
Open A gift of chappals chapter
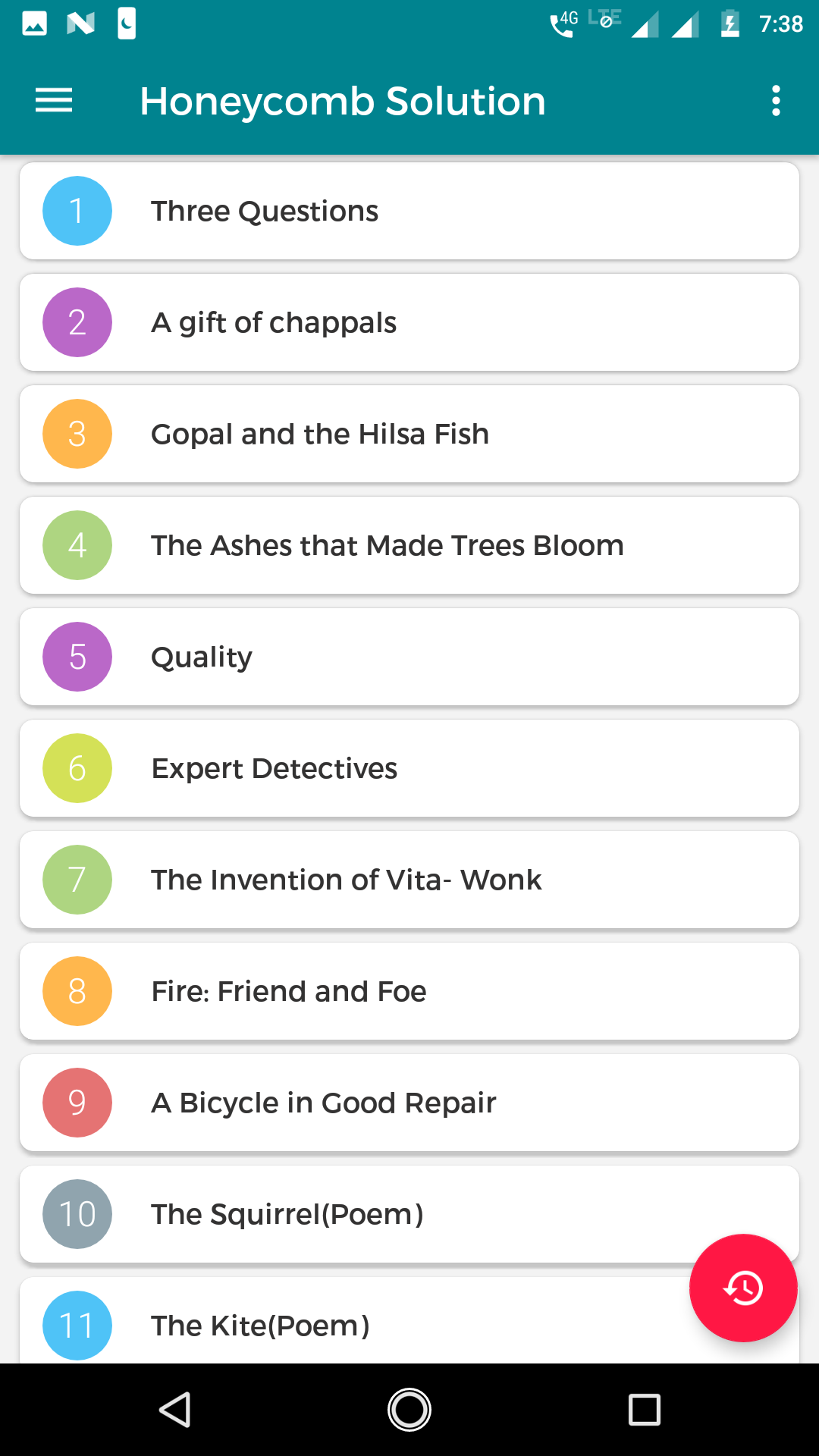click(409, 322)
